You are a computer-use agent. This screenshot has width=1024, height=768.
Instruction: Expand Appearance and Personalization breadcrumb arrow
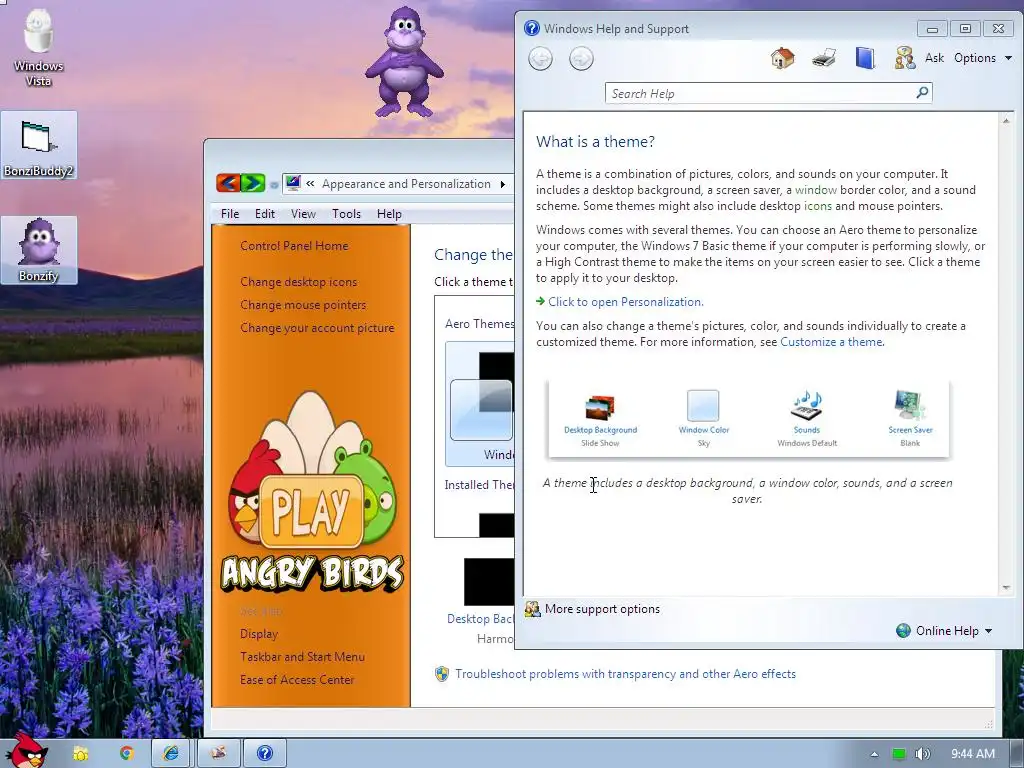(502, 184)
